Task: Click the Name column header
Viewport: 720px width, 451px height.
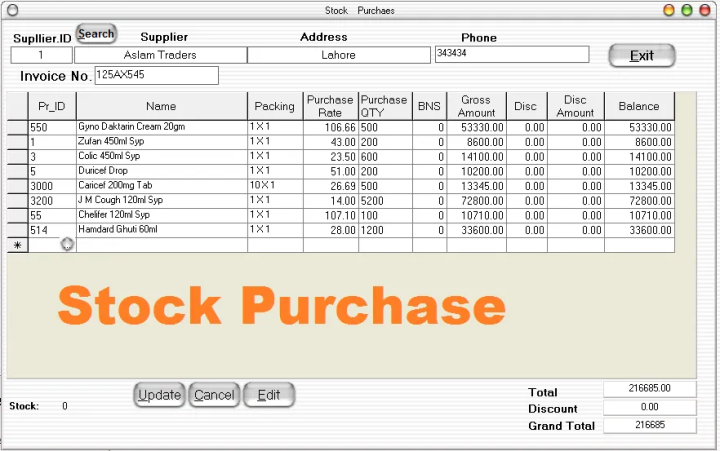Action: pyautogui.click(x=161, y=106)
